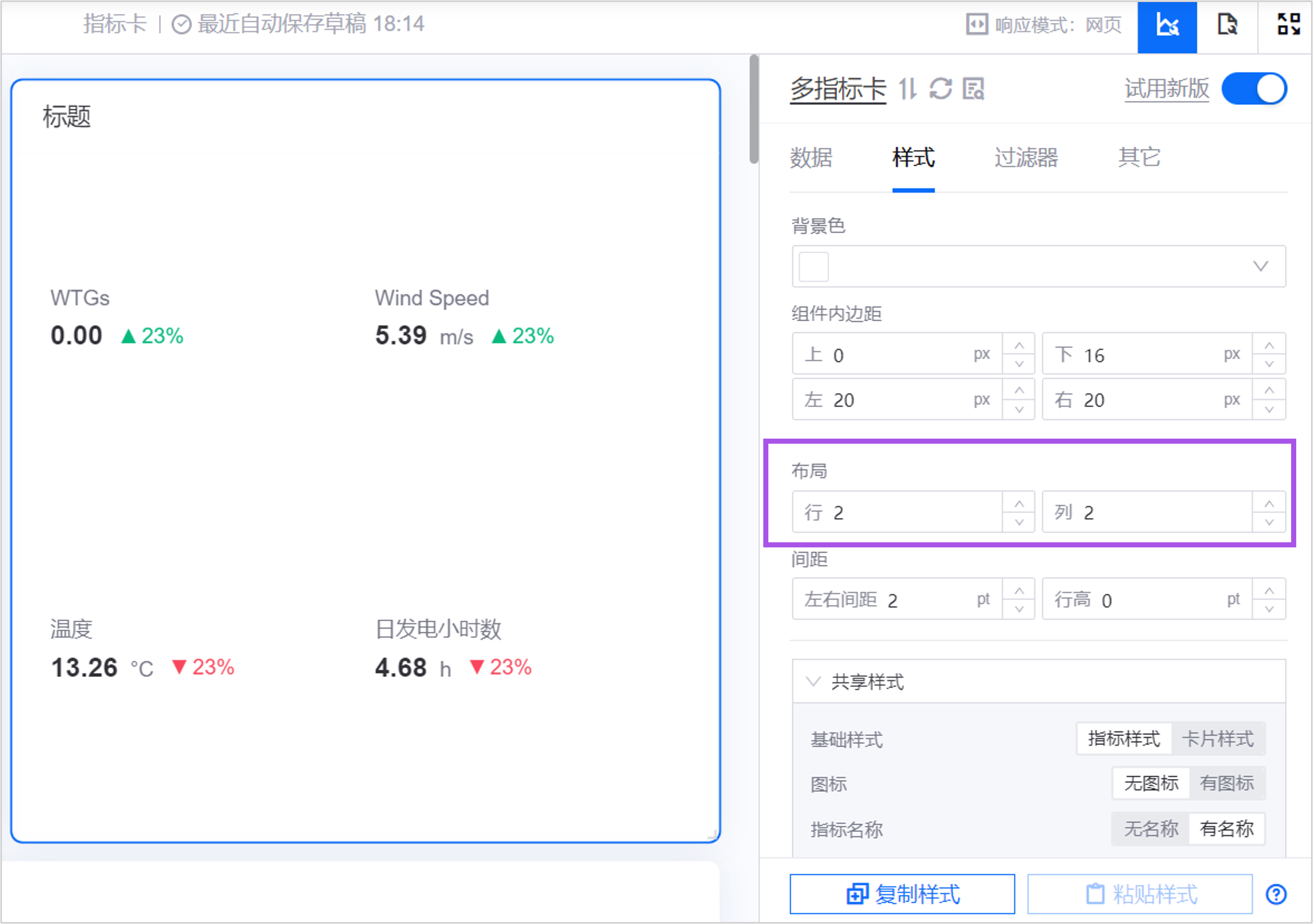Image resolution: width=1313 pixels, height=924 pixels.
Task: Collapse the 共享样式 section
Action: [x=813, y=682]
